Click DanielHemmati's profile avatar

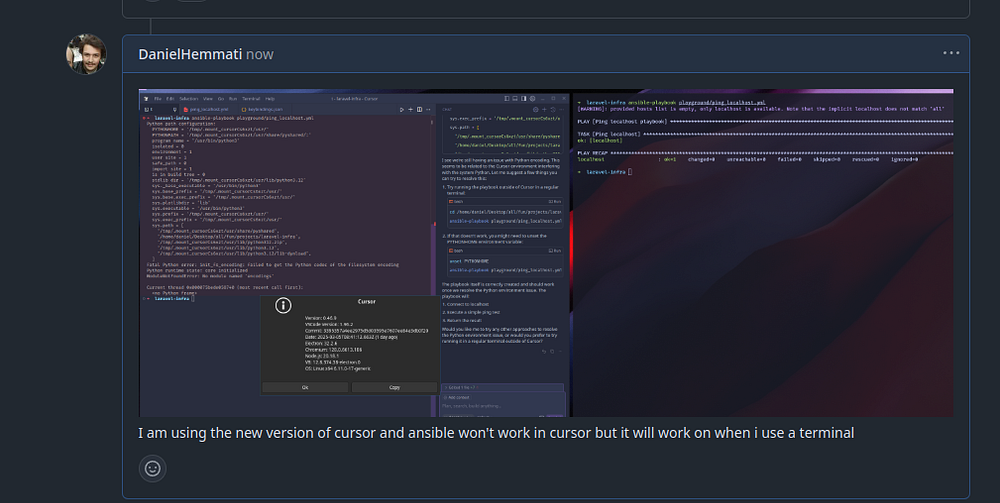coord(86,56)
